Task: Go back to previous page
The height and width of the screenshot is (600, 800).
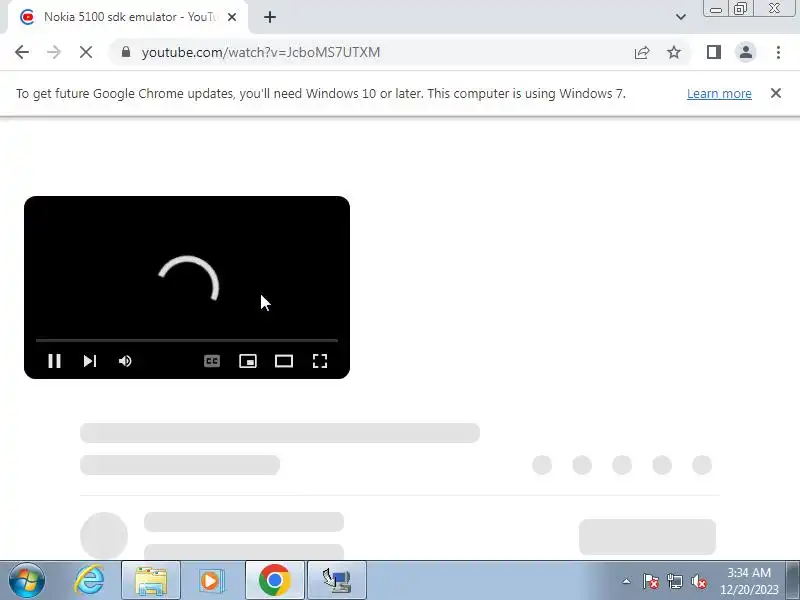Action: point(22,52)
